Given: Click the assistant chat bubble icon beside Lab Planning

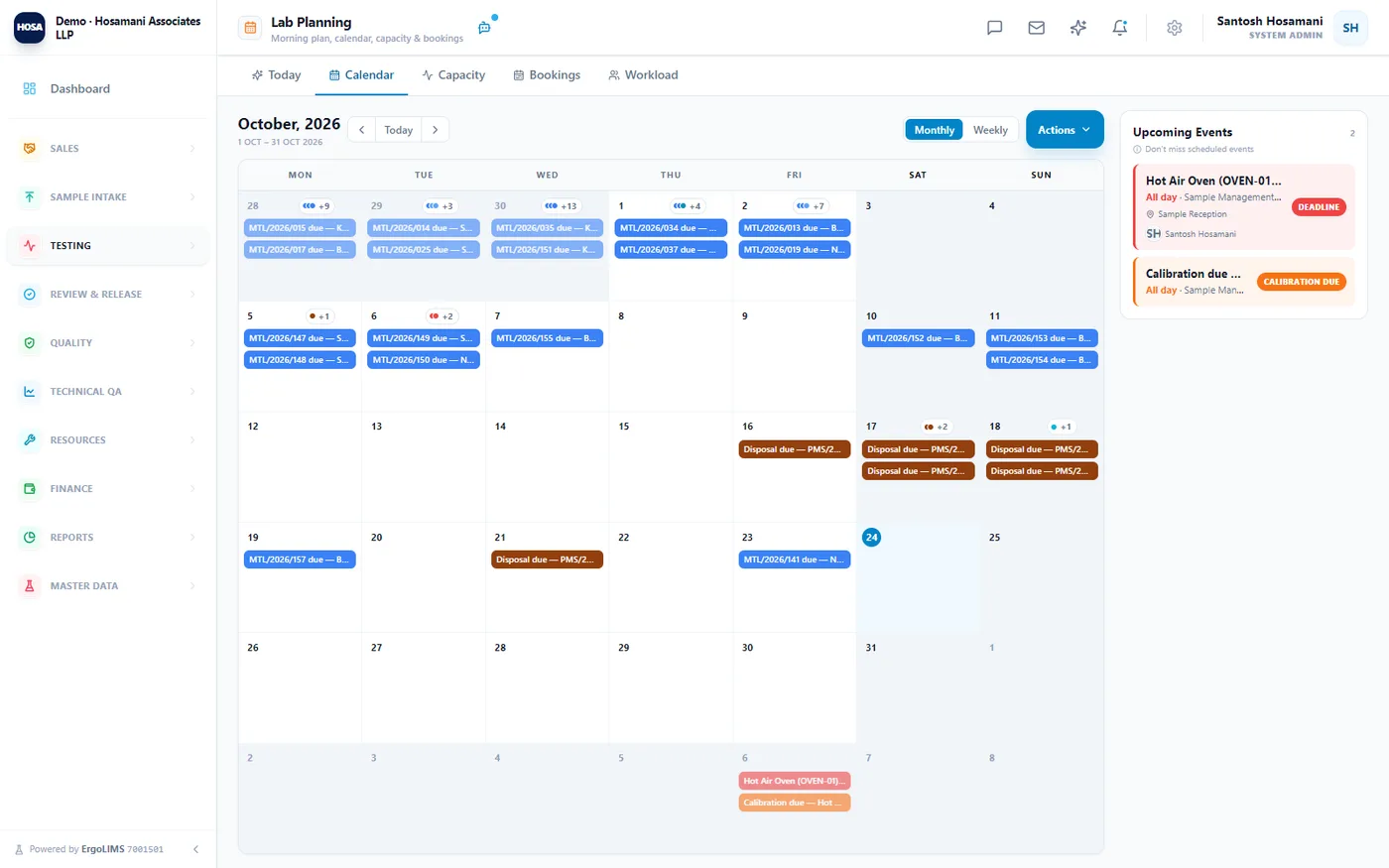Looking at the screenshot, I should coord(484,28).
